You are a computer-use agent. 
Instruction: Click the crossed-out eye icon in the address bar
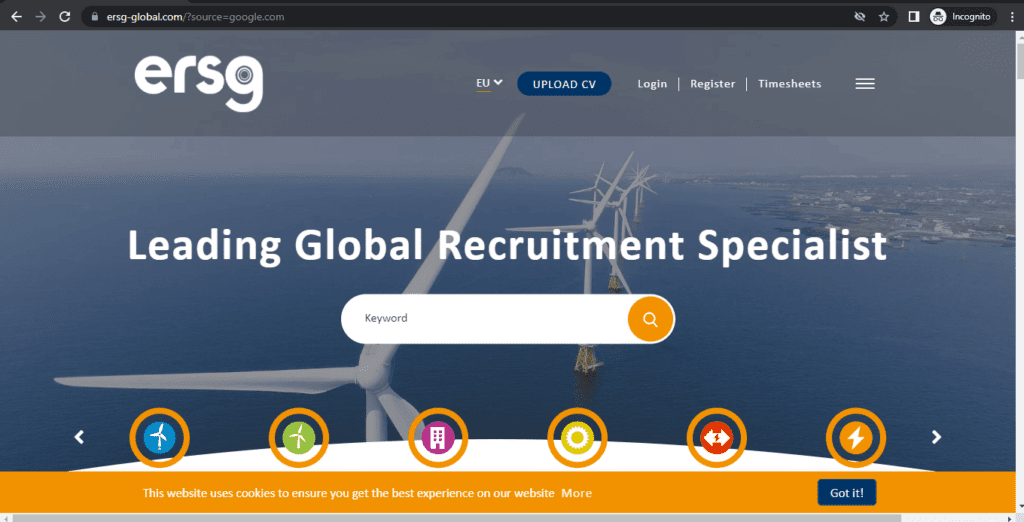coord(859,16)
